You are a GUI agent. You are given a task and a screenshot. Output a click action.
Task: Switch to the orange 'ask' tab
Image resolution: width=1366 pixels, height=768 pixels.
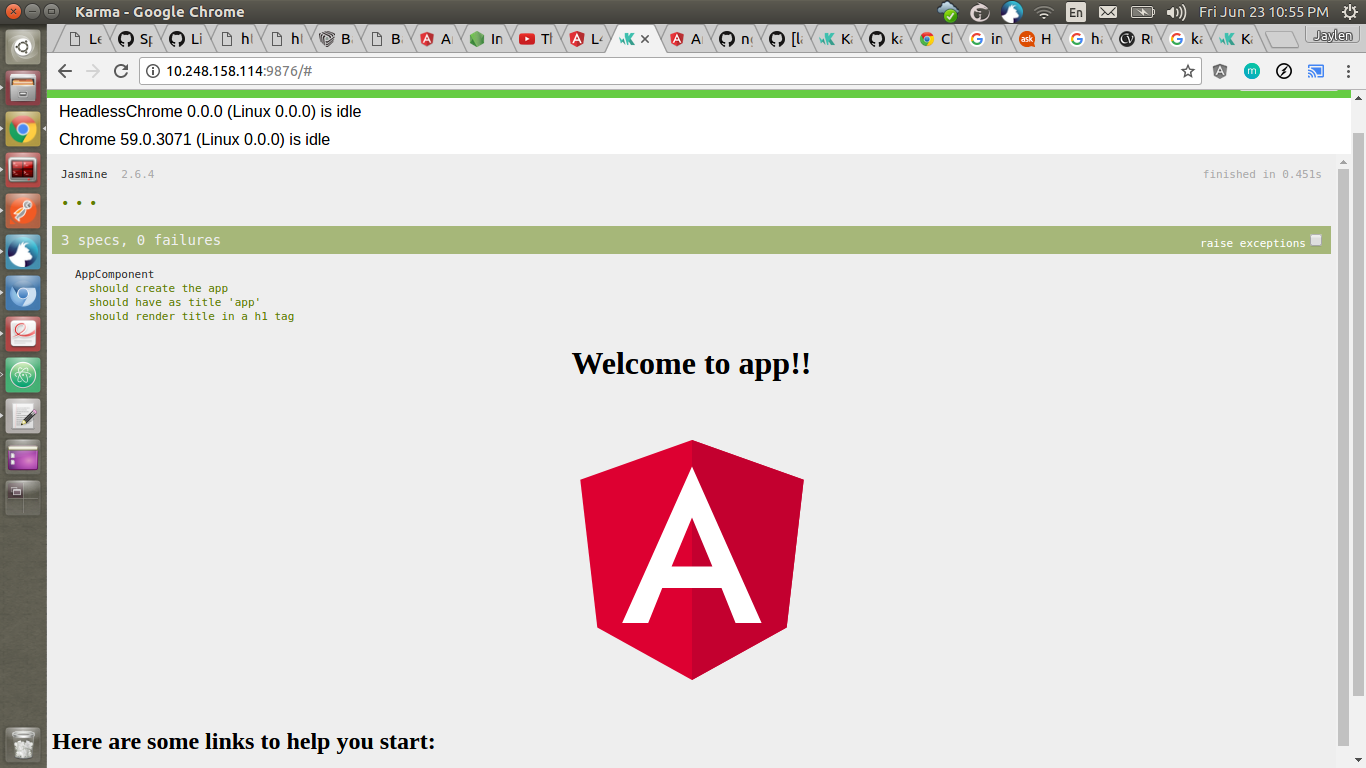[x=1036, y=39]
